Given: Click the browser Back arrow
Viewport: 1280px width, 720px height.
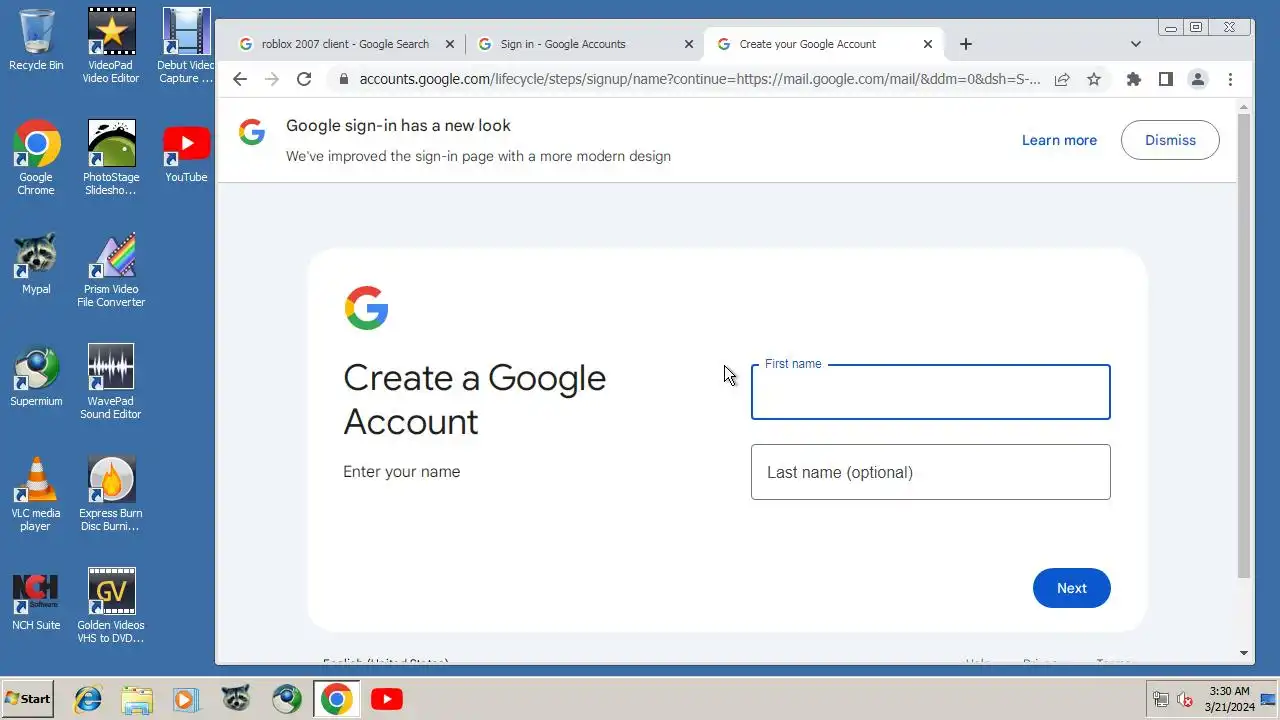Looking at the screenshot, I should (x=239, y=79).
